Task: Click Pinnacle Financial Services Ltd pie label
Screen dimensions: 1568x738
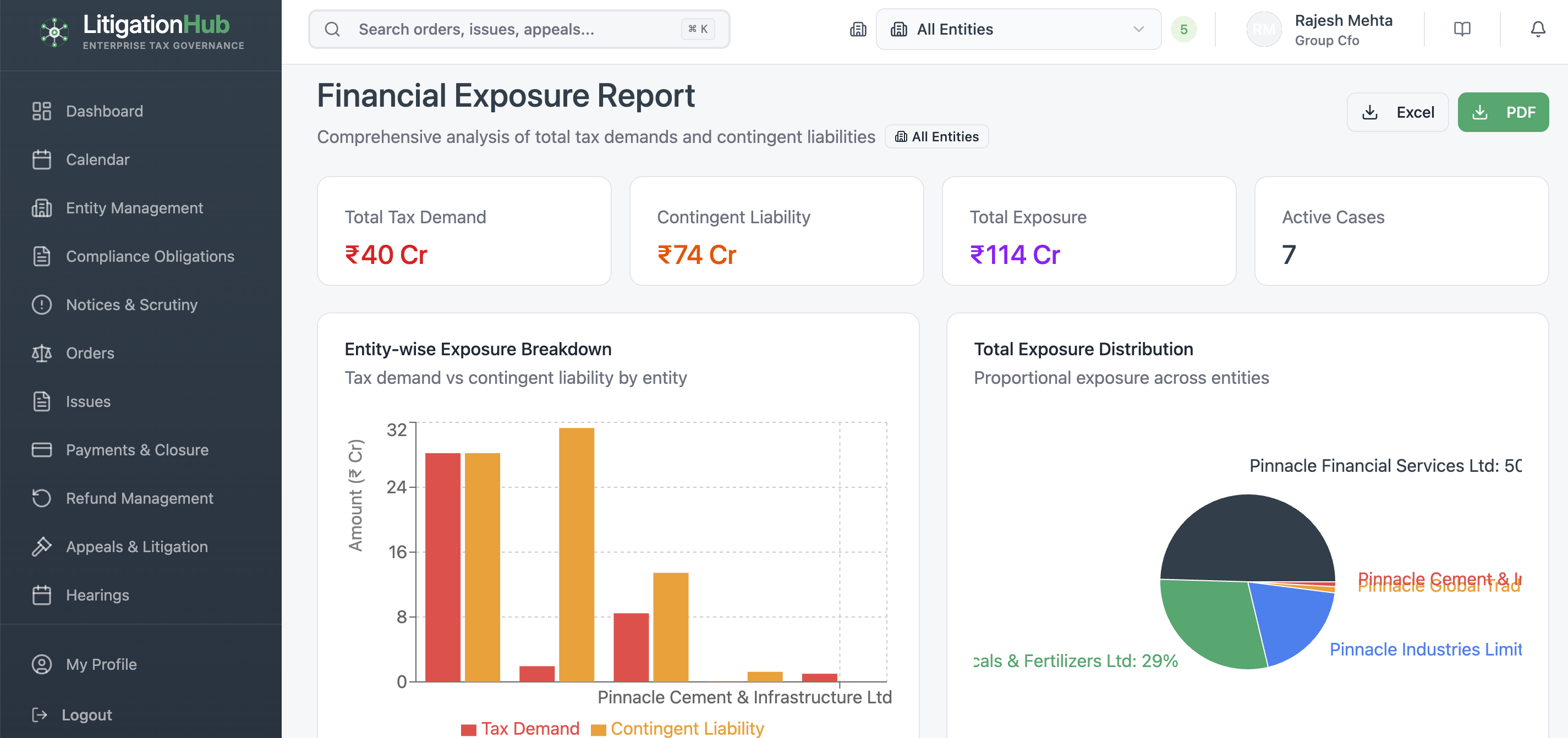Action: coord(1385,465)
